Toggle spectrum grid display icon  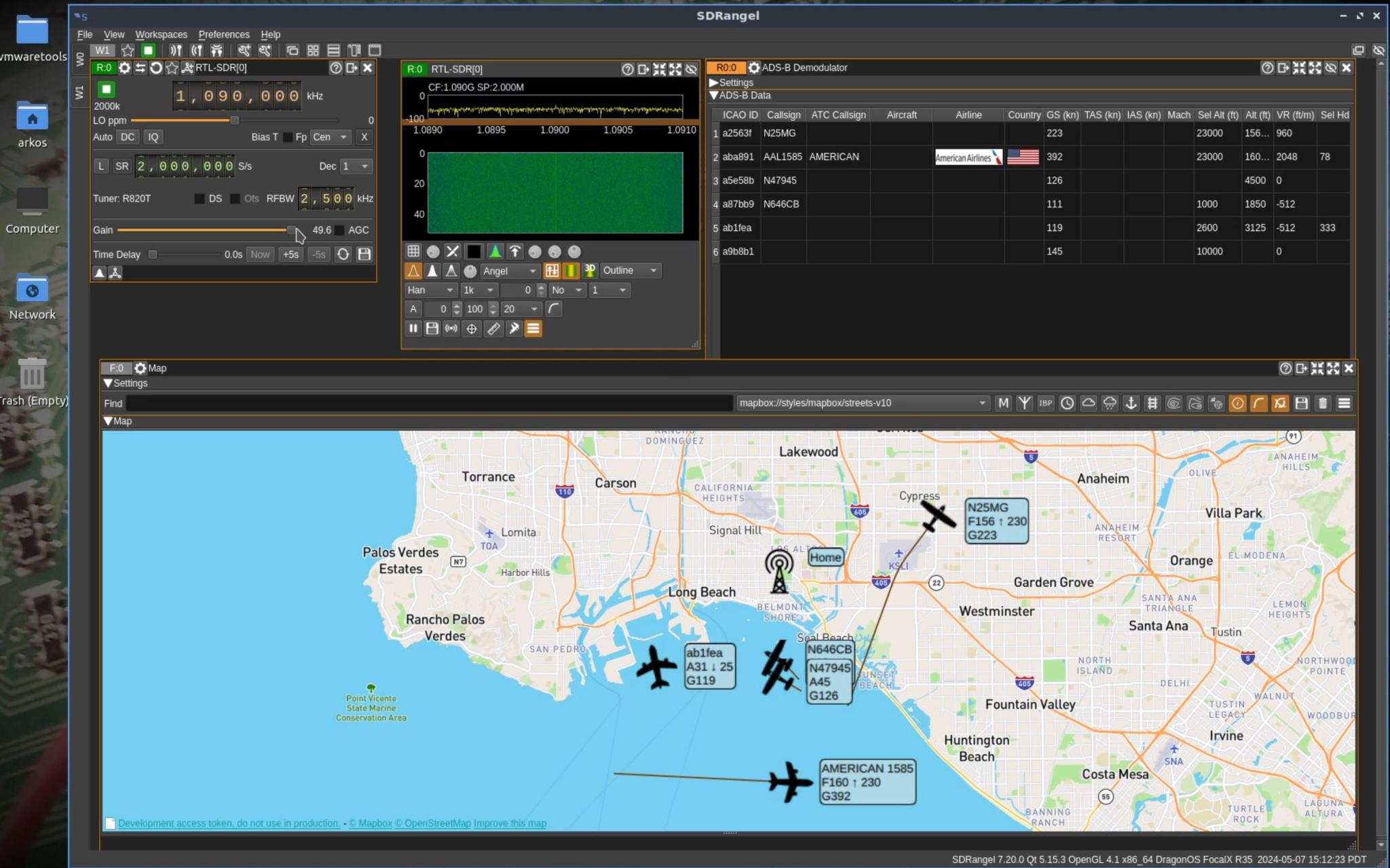click(413, 252)
